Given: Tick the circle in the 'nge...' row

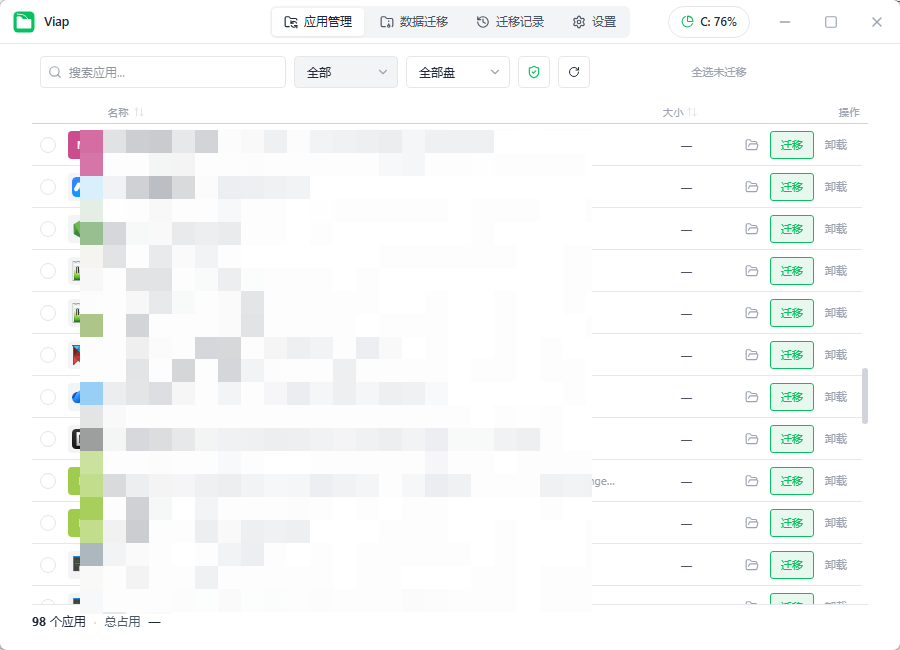Looking at the screenshot, I should 48,481.
